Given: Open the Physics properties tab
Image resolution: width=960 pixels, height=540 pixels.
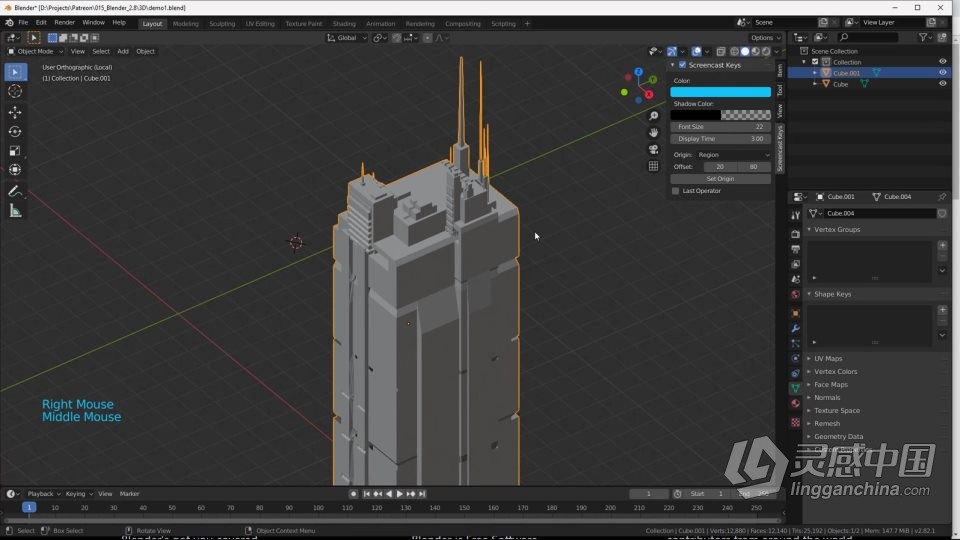Looking at the screenshot, I should tap(795, 358).
